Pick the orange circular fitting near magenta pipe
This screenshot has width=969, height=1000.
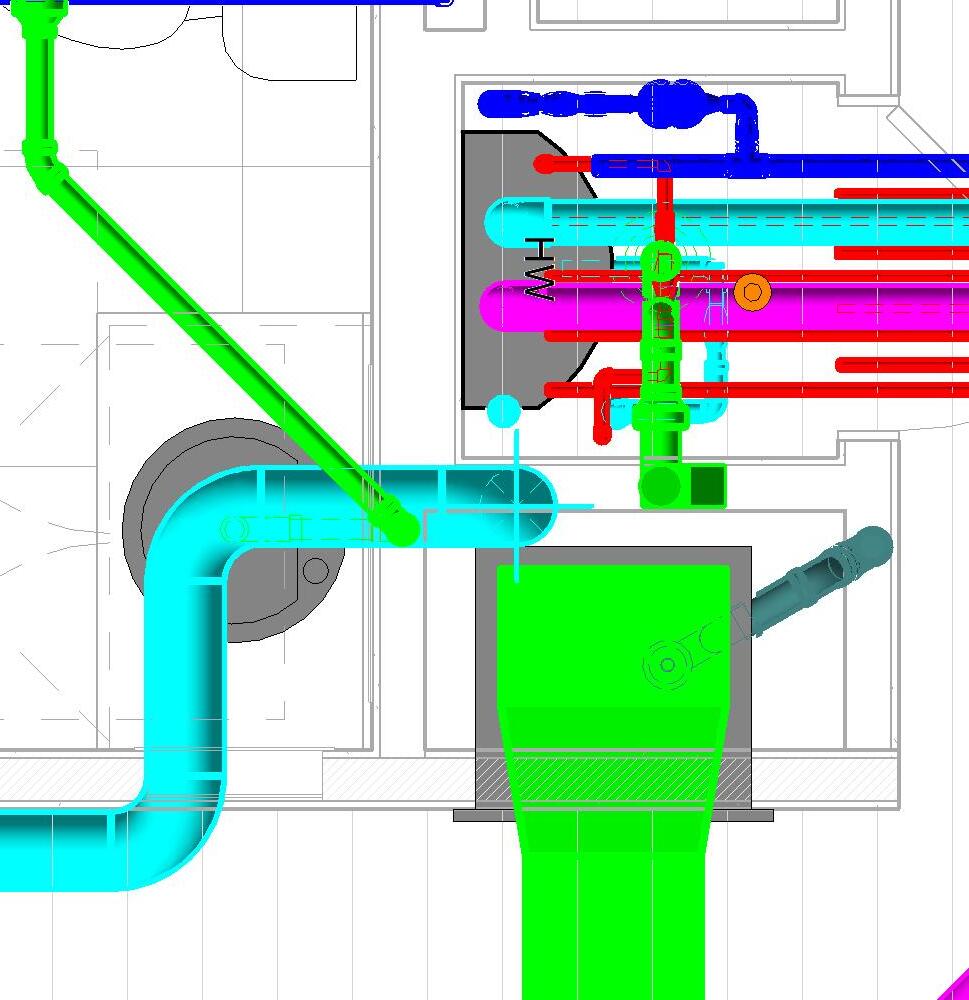click(x=753, y=293)
